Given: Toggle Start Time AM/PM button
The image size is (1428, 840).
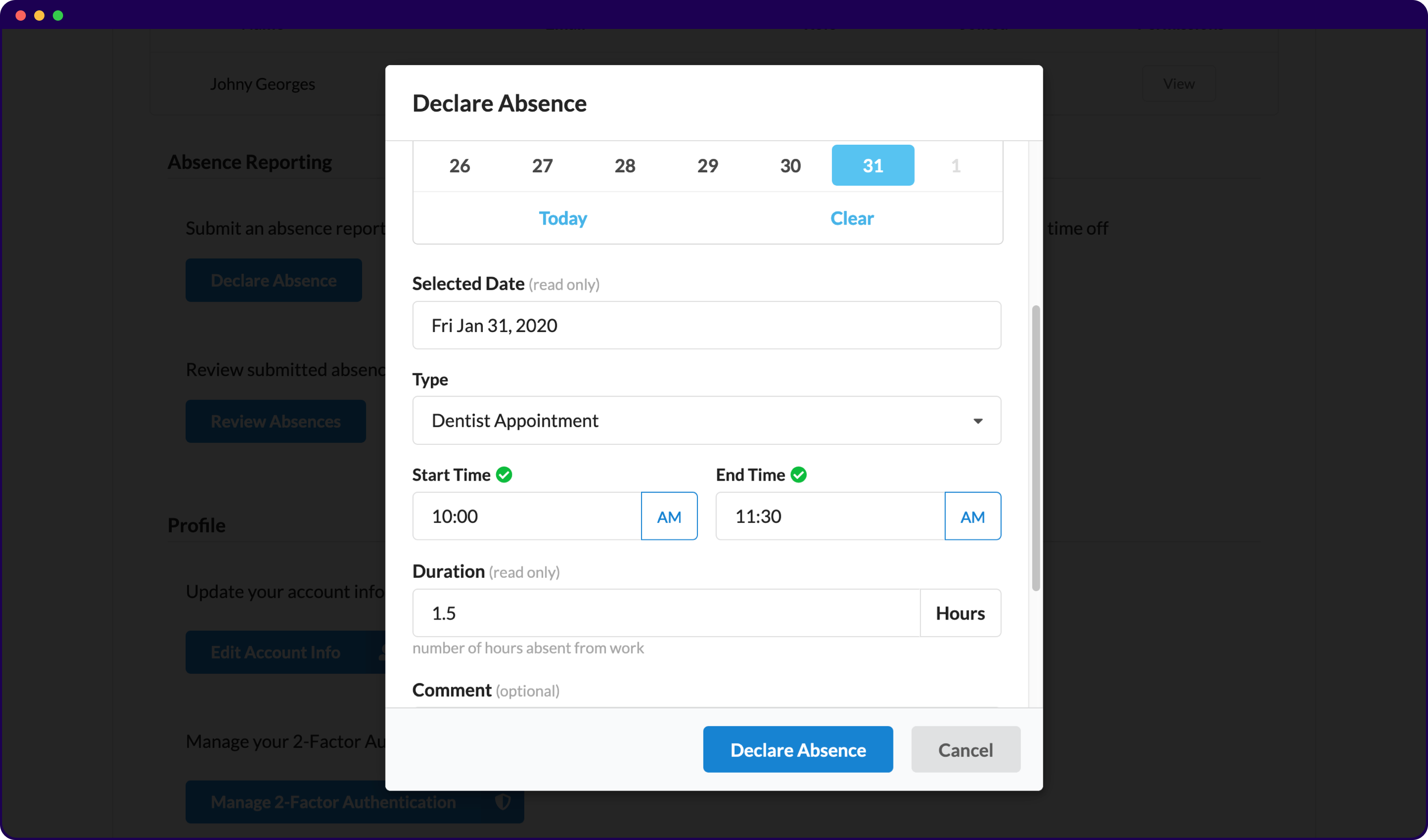Looking at the screenshot, I should [x=668, y=516].
